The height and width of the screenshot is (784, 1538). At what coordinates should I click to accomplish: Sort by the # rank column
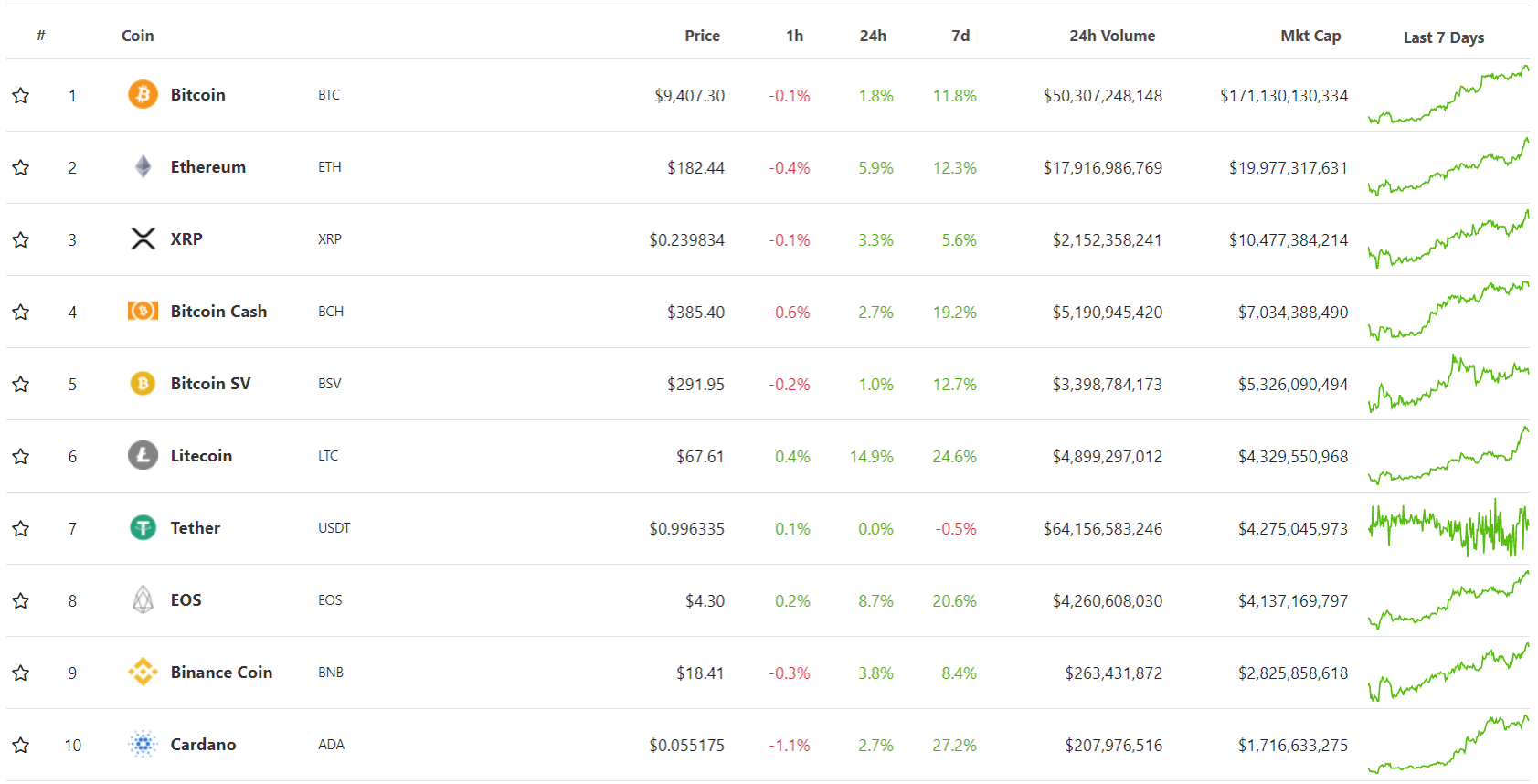(x=41, y=36)
